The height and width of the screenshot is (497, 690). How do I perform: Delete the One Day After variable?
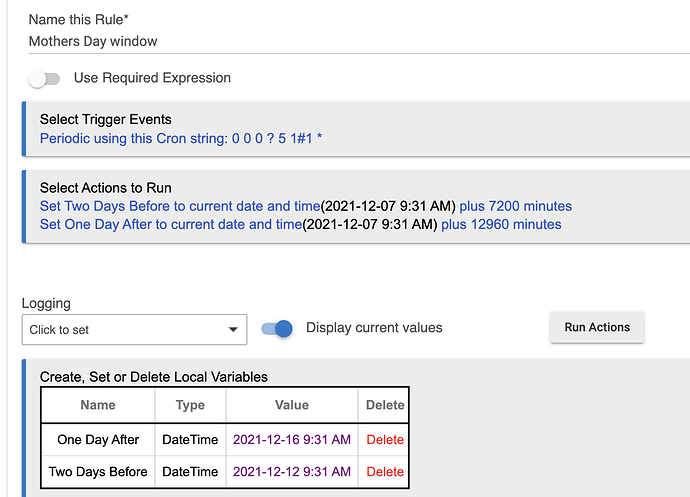point(385,439)
